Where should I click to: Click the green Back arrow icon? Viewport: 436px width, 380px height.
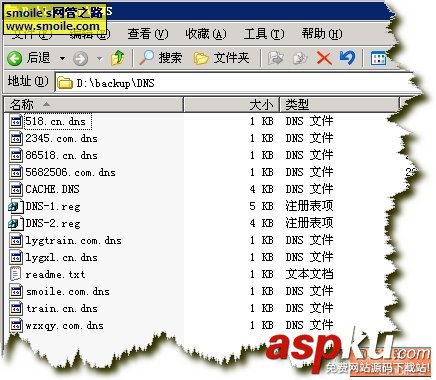tap(15, 58)
